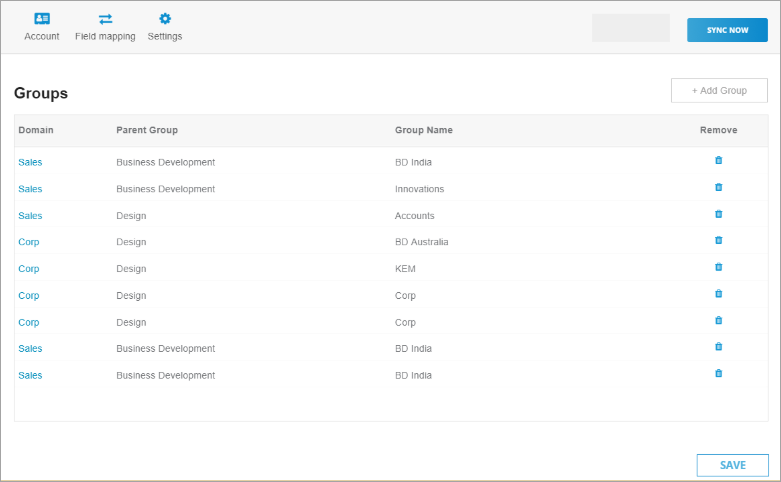Remove the KEM group

718,267
